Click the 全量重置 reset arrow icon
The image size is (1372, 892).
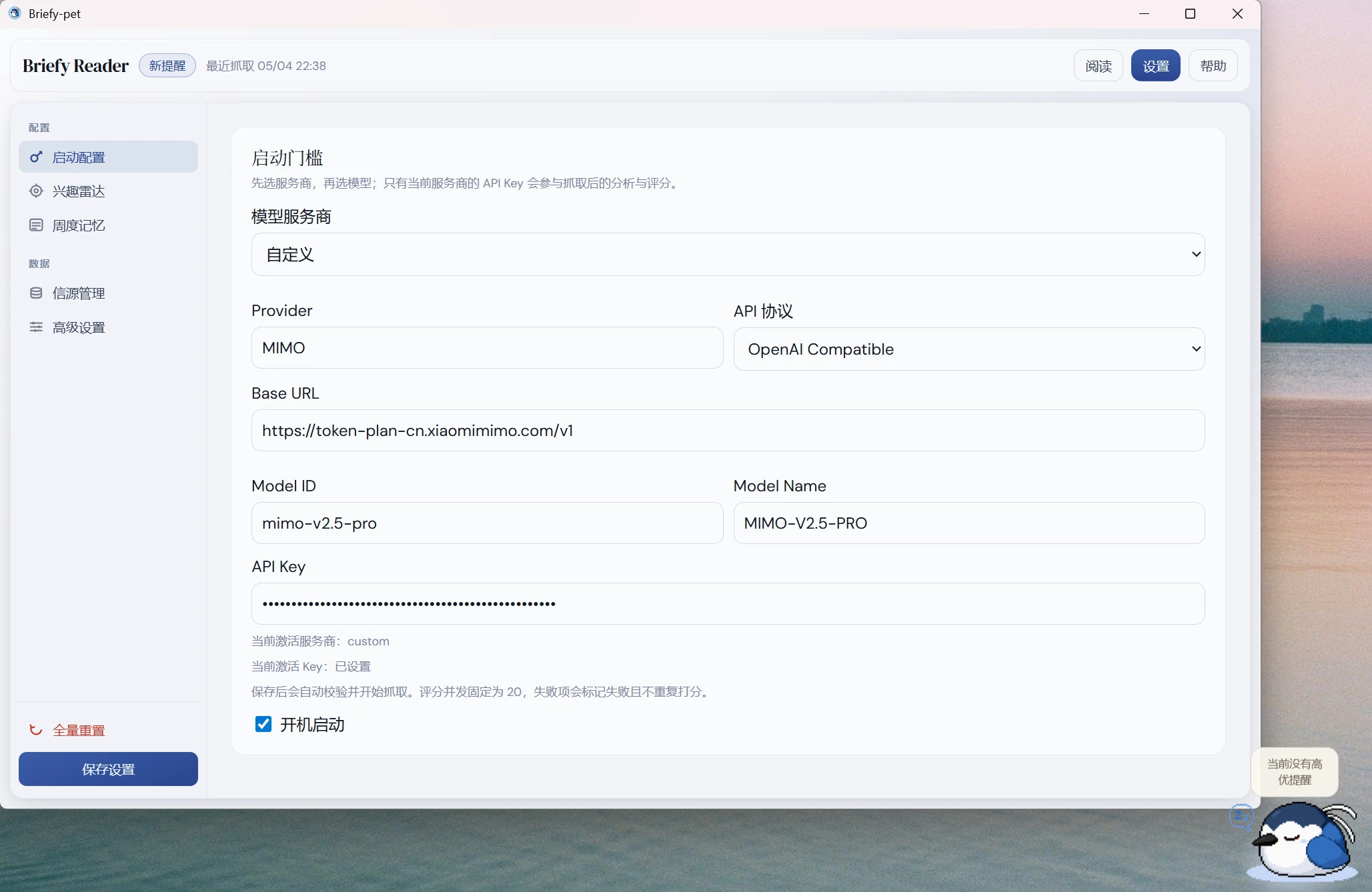tap(36, 730)
